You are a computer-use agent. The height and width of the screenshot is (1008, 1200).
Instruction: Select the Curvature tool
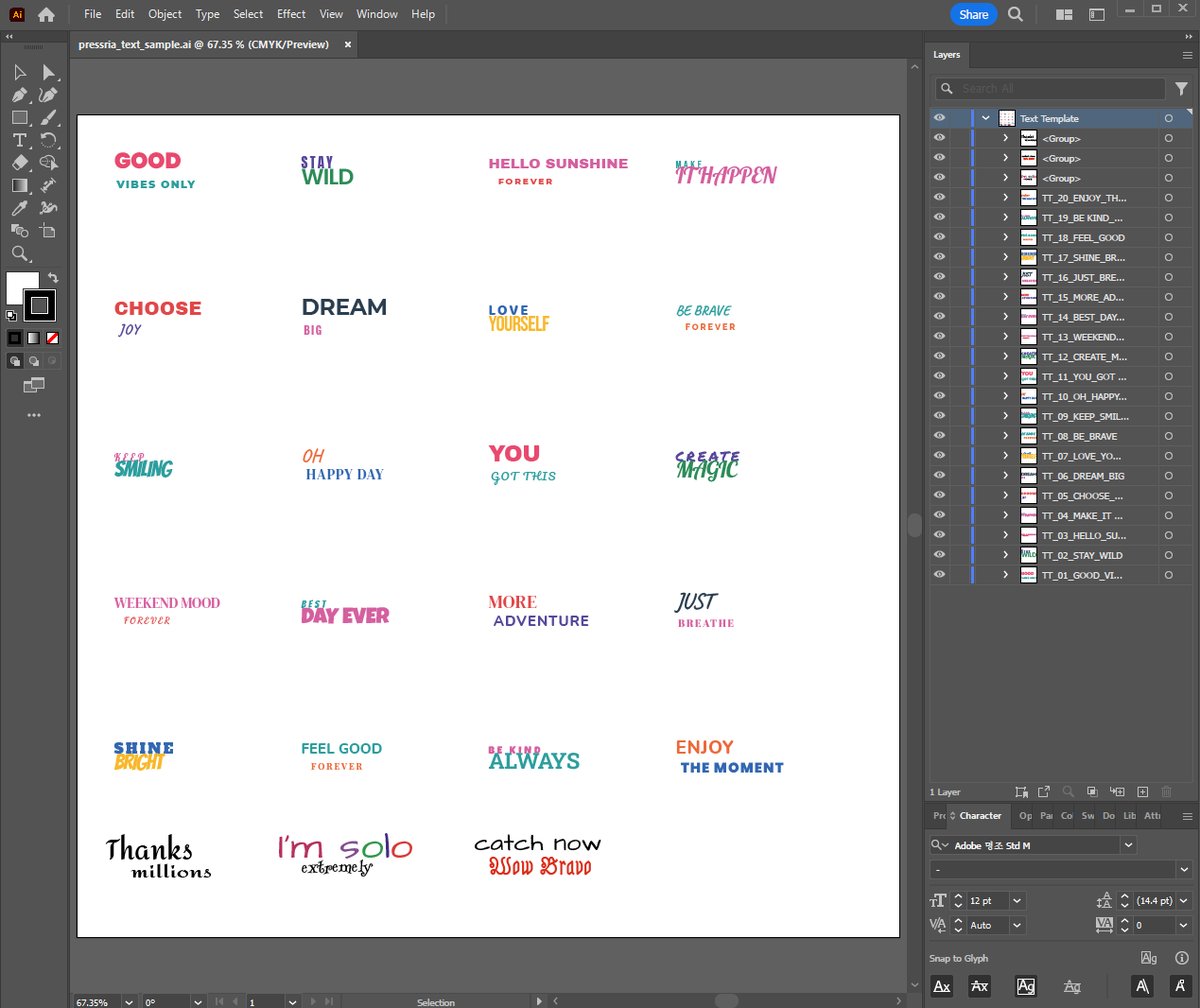48,95
